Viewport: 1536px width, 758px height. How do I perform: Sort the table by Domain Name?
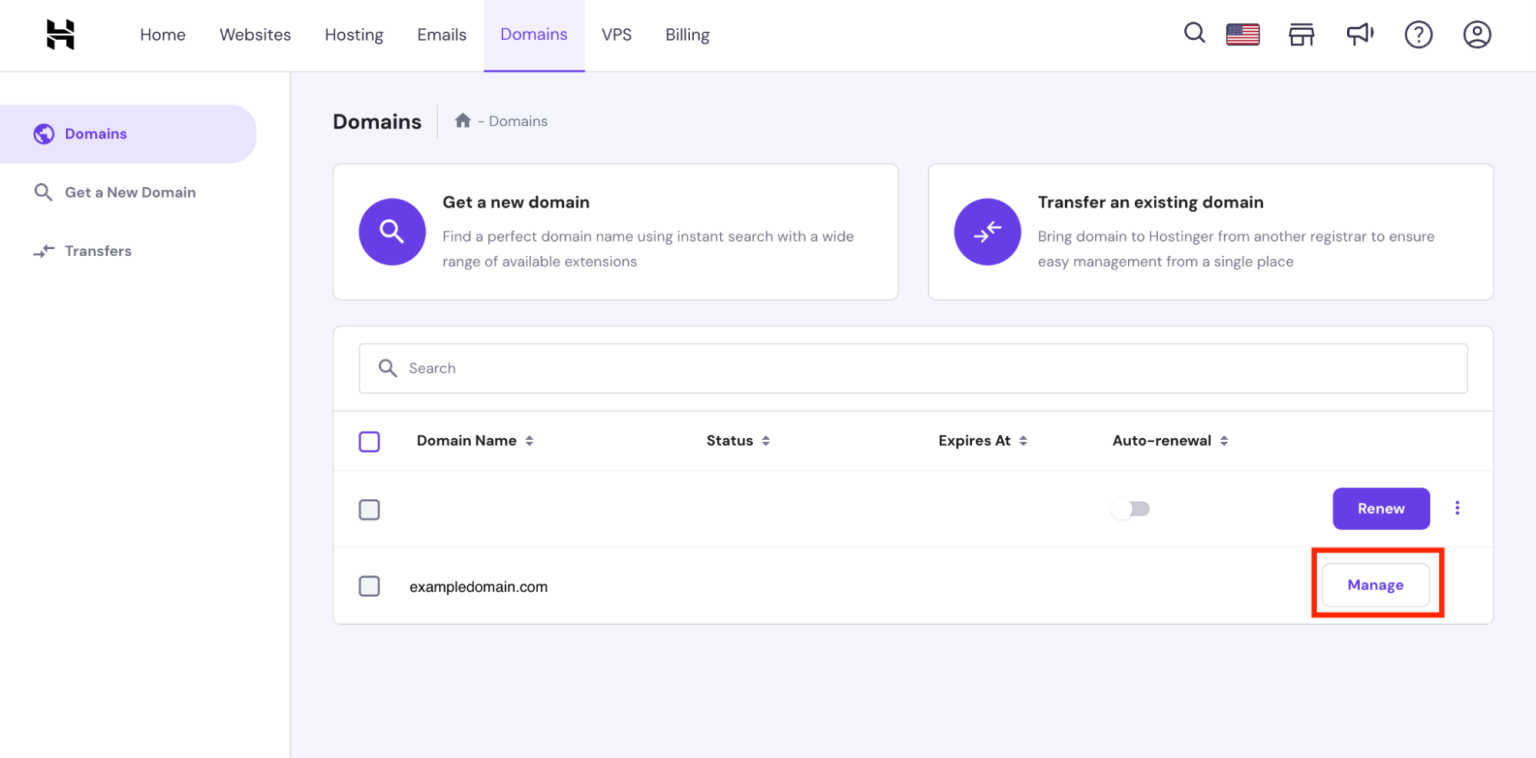pos(529,440)
